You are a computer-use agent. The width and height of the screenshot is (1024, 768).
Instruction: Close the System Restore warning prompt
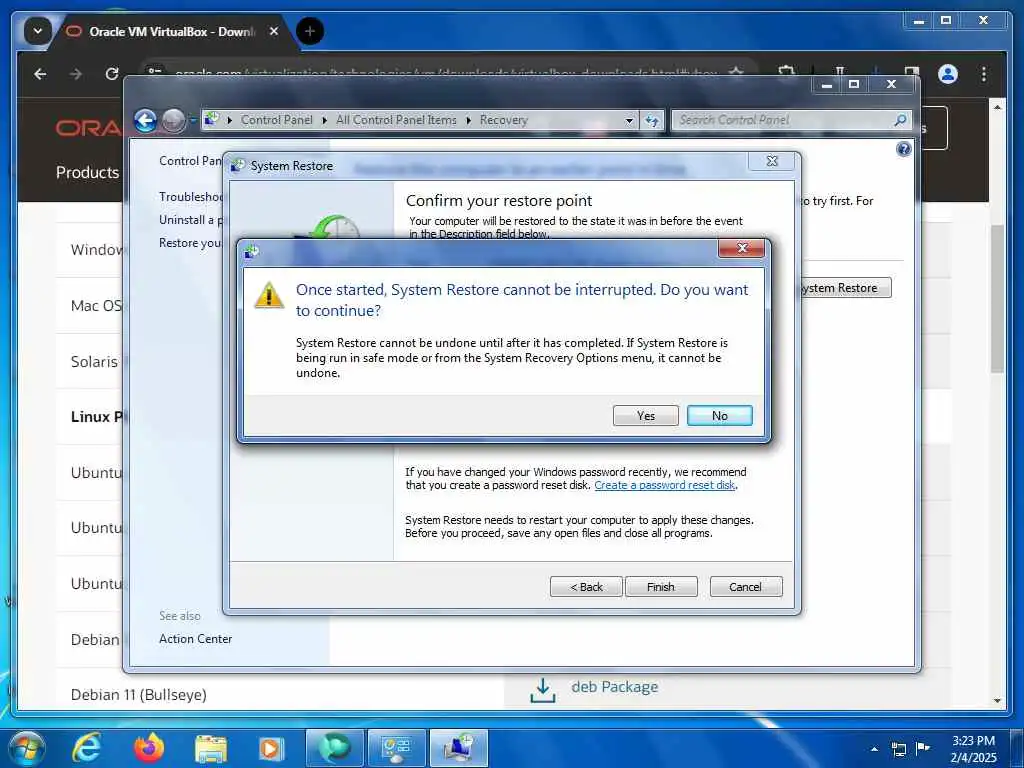point(741,248)
